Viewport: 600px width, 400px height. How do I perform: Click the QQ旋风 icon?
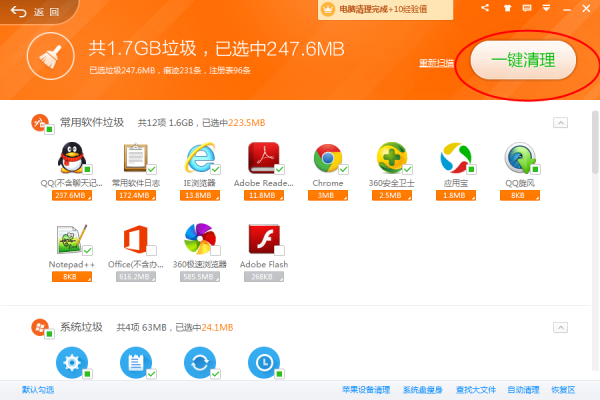tap(520, 157)
